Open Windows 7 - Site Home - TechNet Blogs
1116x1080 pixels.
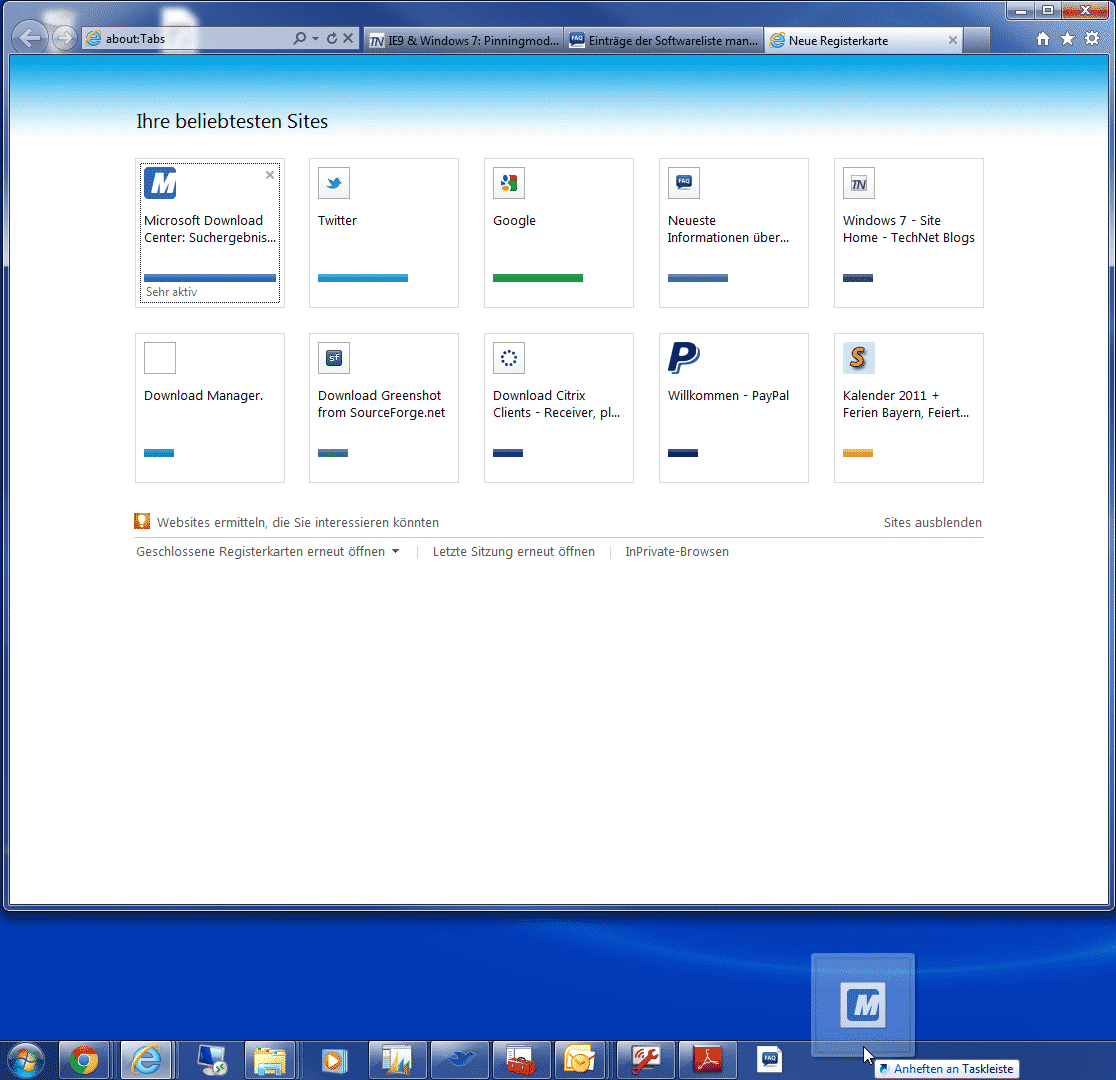[x=909, y=229]
